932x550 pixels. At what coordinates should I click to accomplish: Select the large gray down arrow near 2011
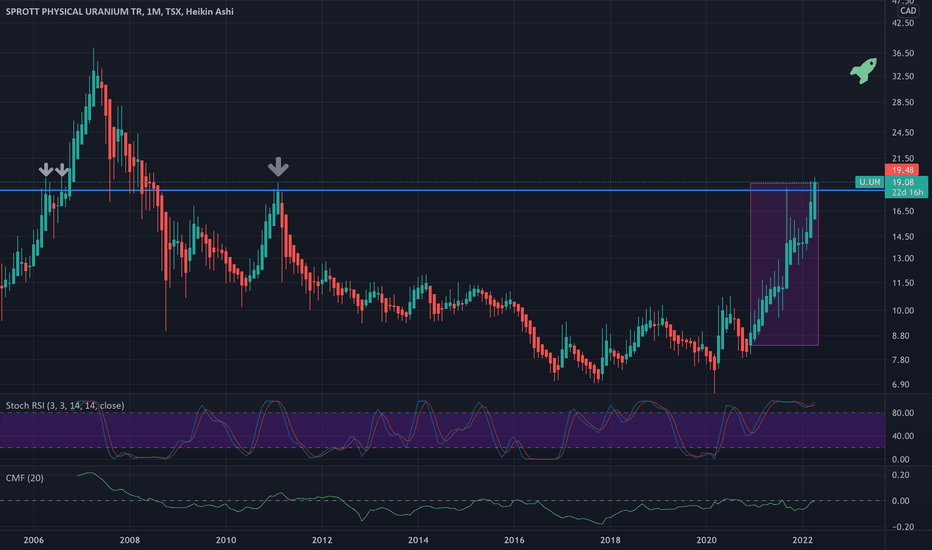click(278, 167)
